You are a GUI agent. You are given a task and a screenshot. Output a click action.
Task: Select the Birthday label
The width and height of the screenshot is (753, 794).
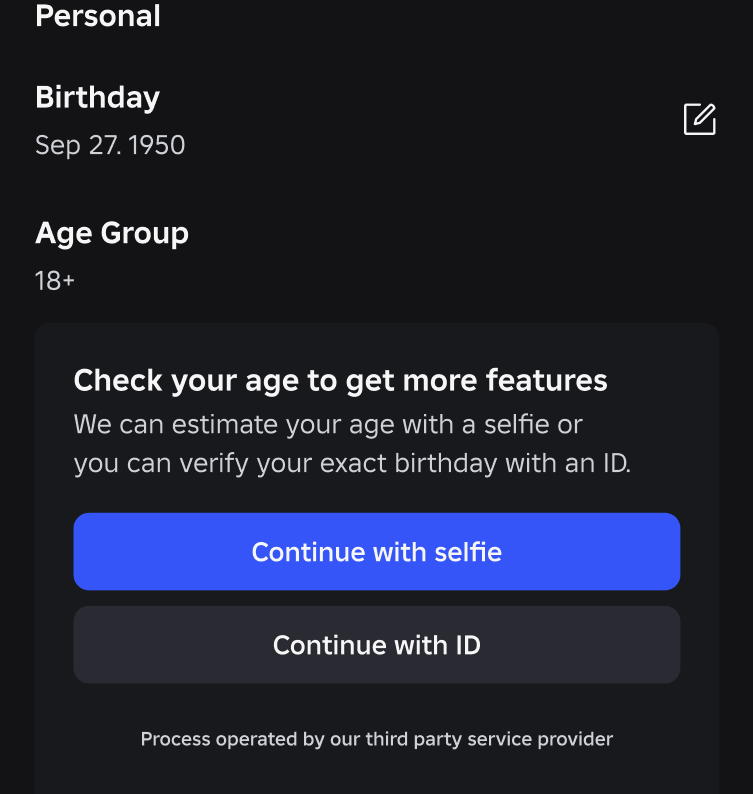[97, 97]
